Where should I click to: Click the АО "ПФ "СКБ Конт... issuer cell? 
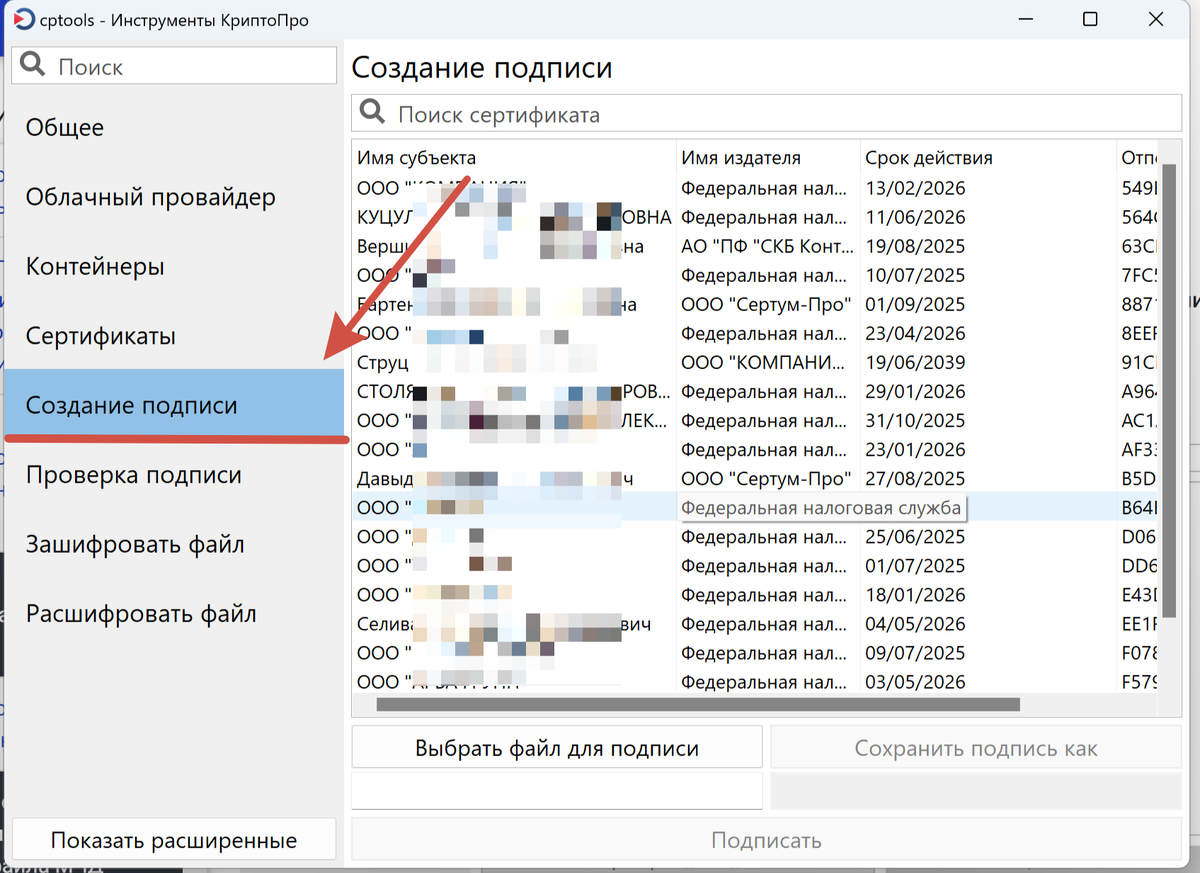click(x=768, y=246)
